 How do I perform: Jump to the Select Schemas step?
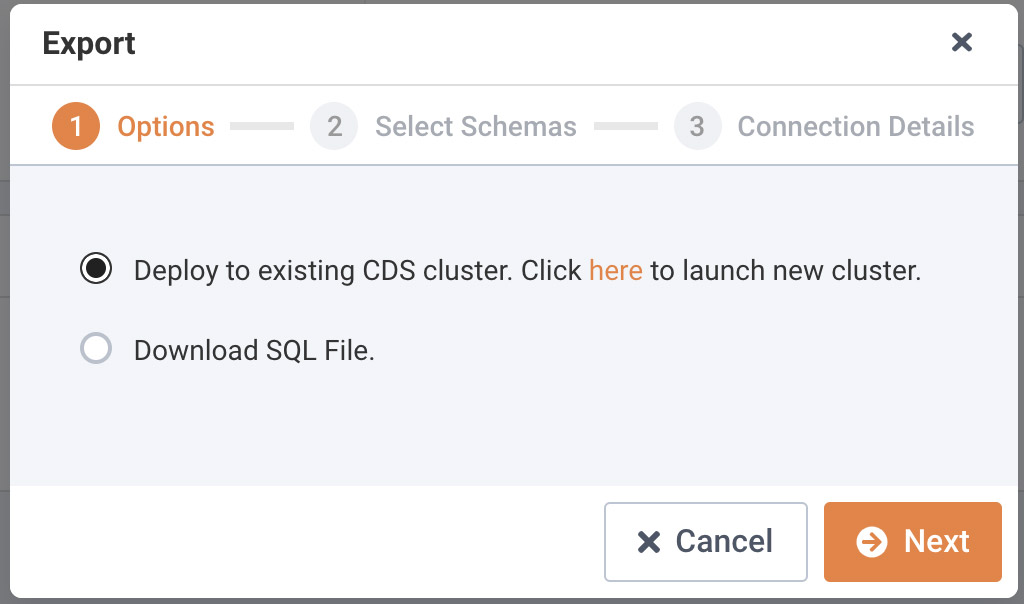[x=476, y=127]
